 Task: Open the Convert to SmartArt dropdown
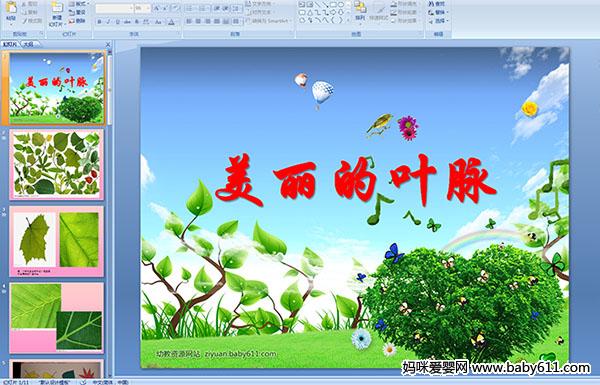[x=269, y=21]
